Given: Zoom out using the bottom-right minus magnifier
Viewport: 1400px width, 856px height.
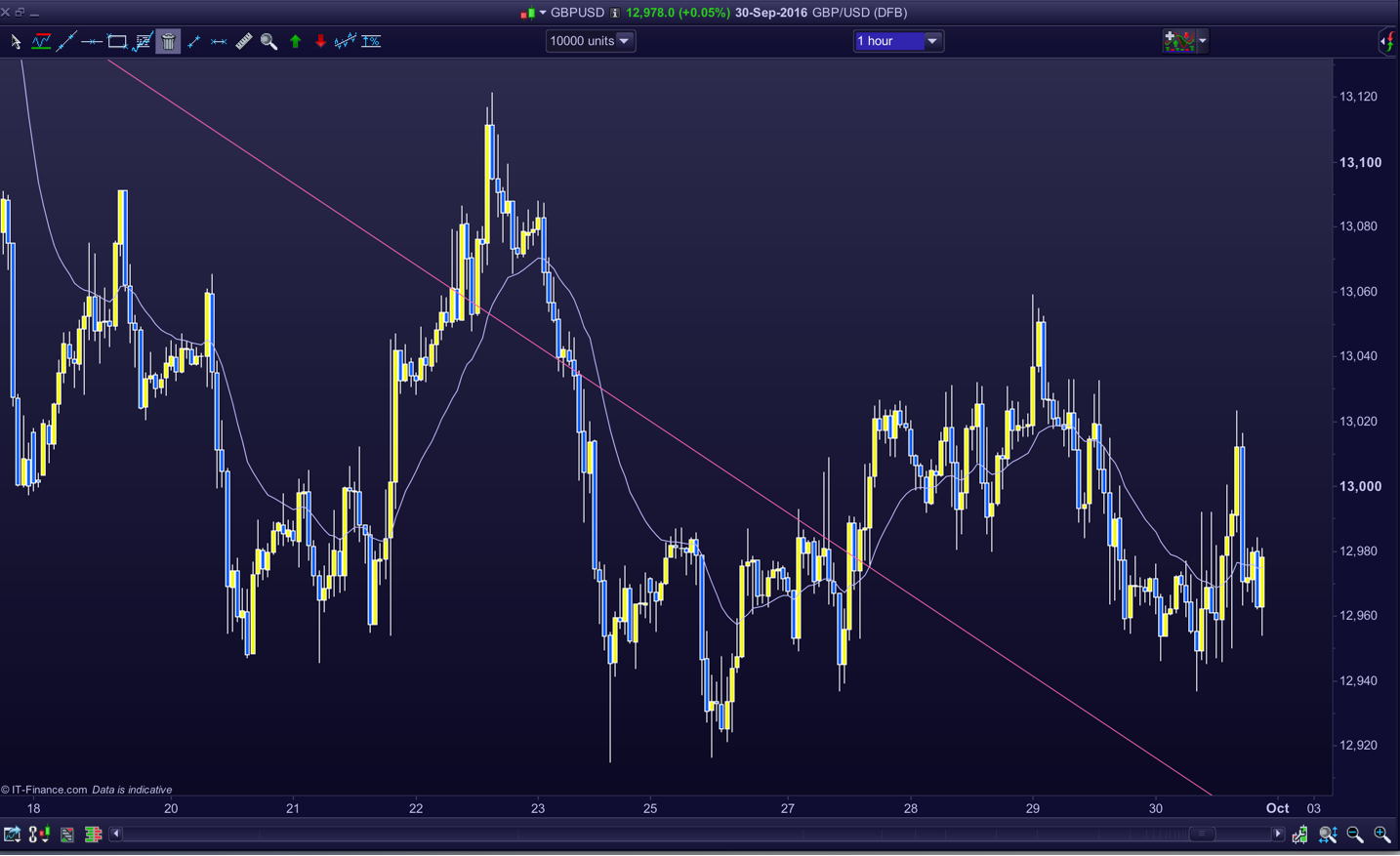Looking at the screenshot, I should pos(1355,835).
